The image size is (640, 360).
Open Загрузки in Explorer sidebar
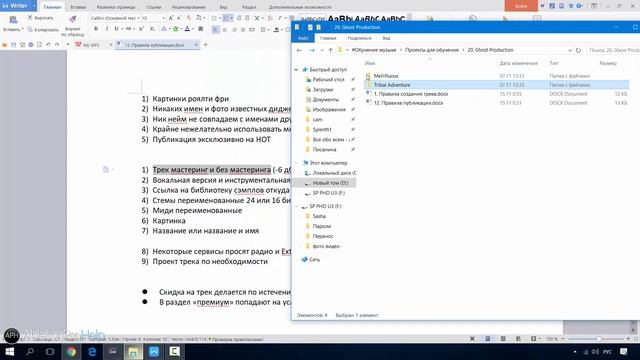click(x=323, y=89)
